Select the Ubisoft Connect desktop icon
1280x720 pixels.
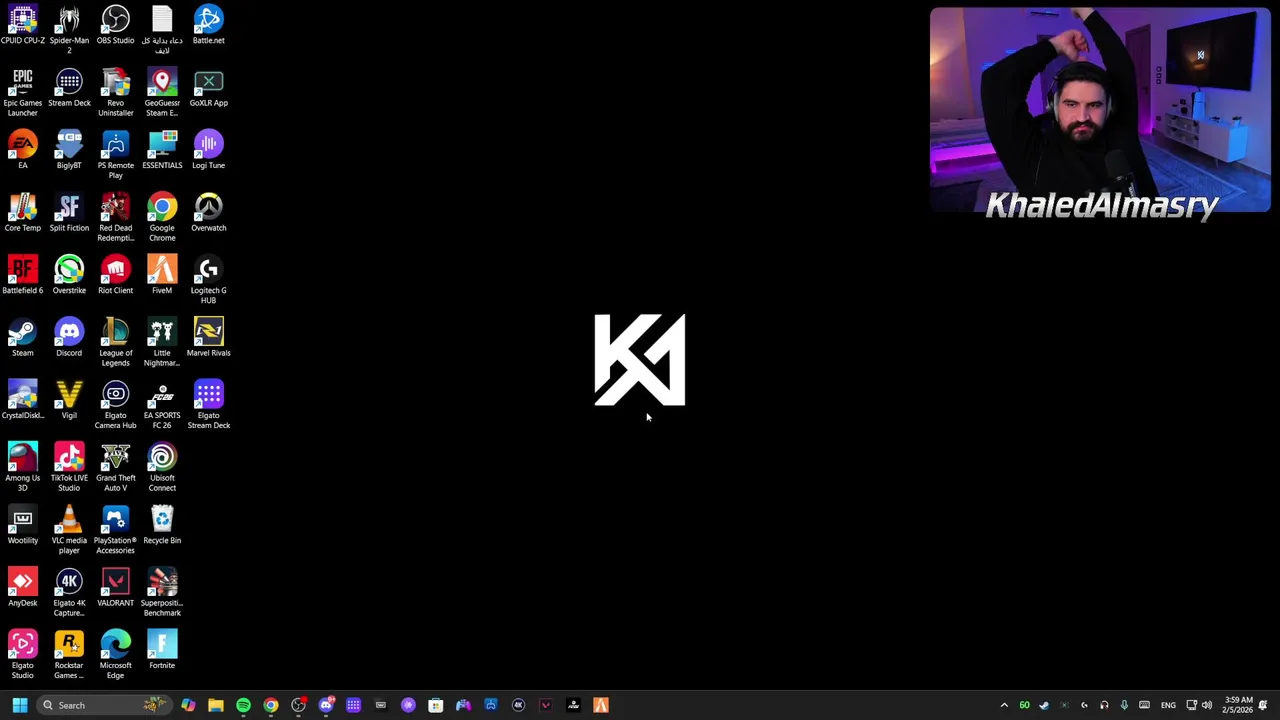point(162,468)
